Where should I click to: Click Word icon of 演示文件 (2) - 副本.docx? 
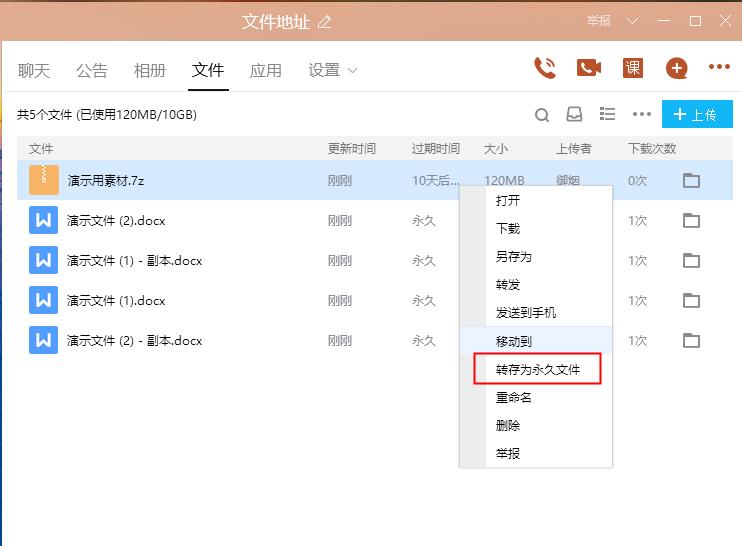(x=44, y=340)
